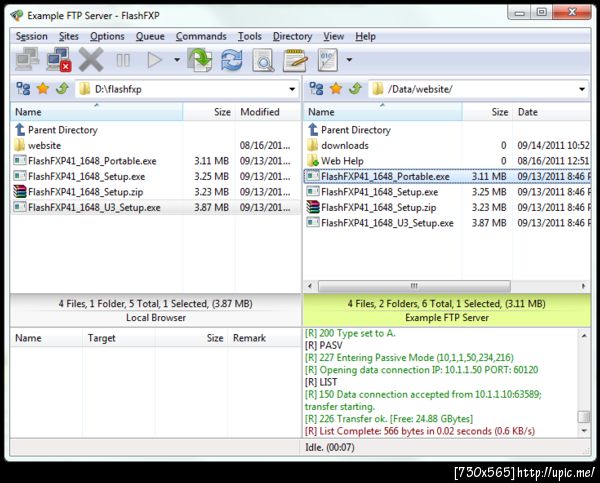Click the Local Browser status label
This screenshot has height=483, width=600.
[x=156, y=318]
